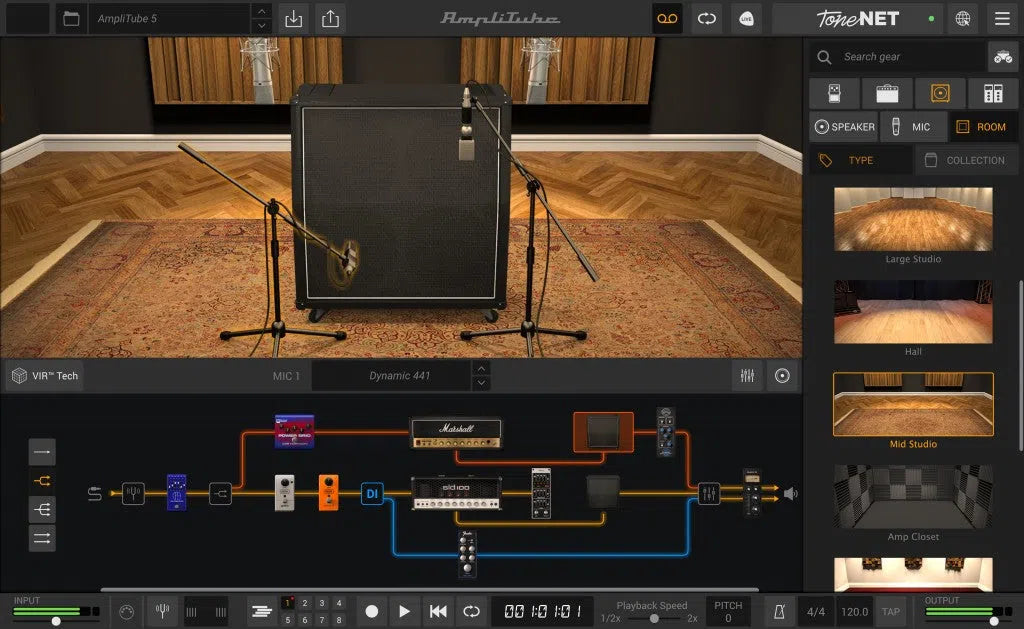Open Live mode from the top toolbar
This screenshot has width=1024, height=629.
(746, 18)
